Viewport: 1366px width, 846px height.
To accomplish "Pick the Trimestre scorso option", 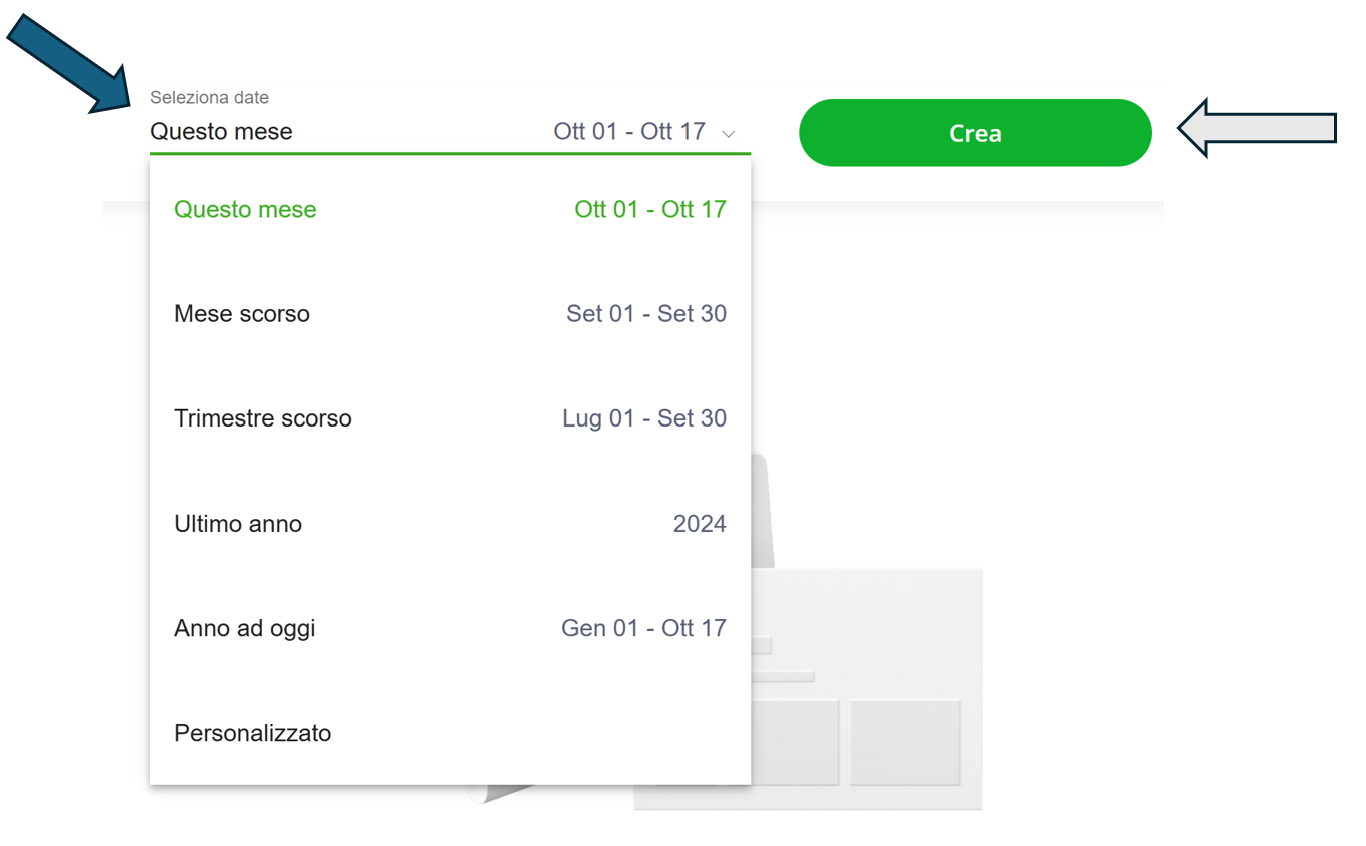I will pos(263,418).
